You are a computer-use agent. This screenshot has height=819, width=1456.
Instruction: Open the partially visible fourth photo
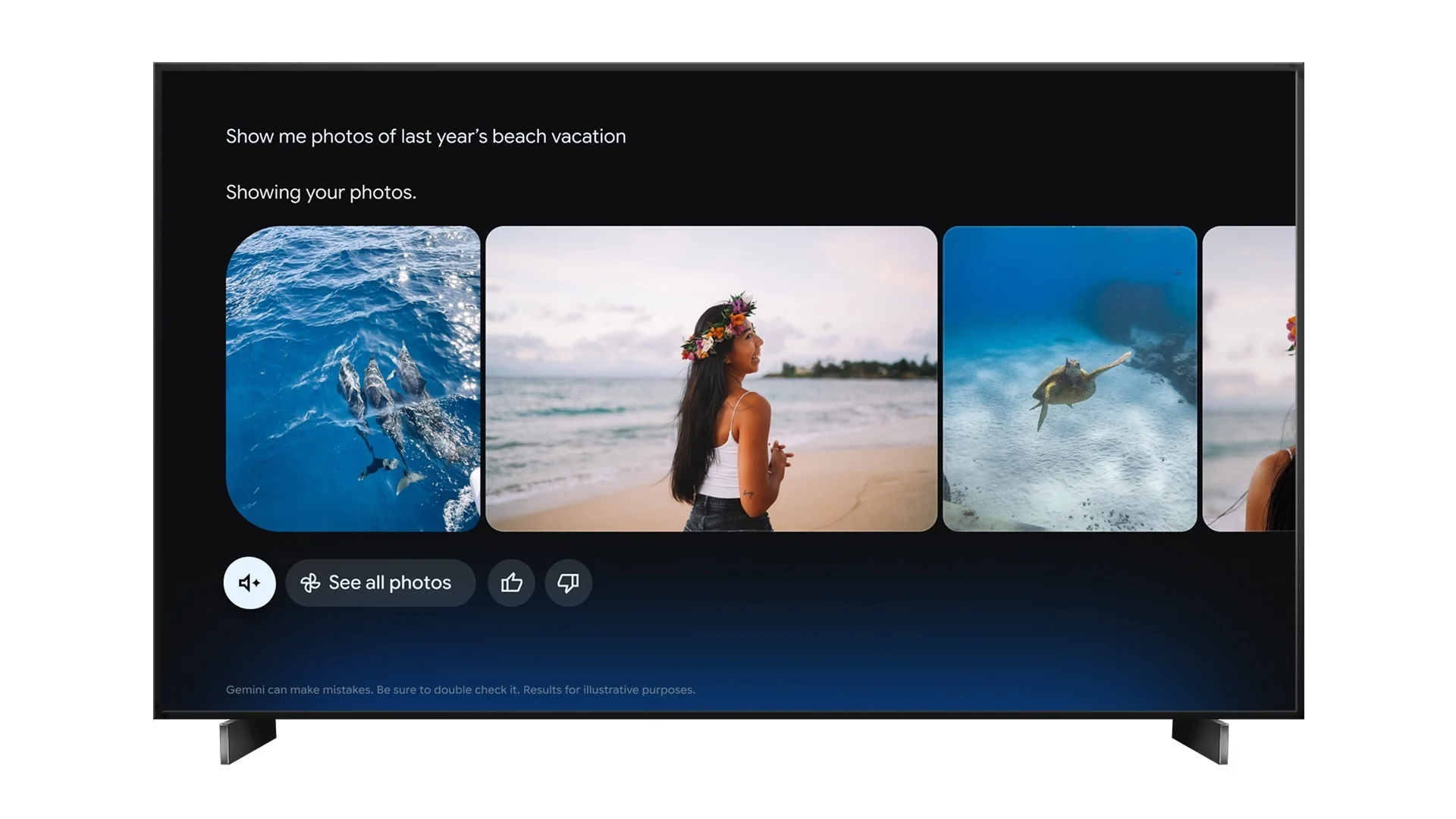pyautogui.click(x=1249, y=378)
